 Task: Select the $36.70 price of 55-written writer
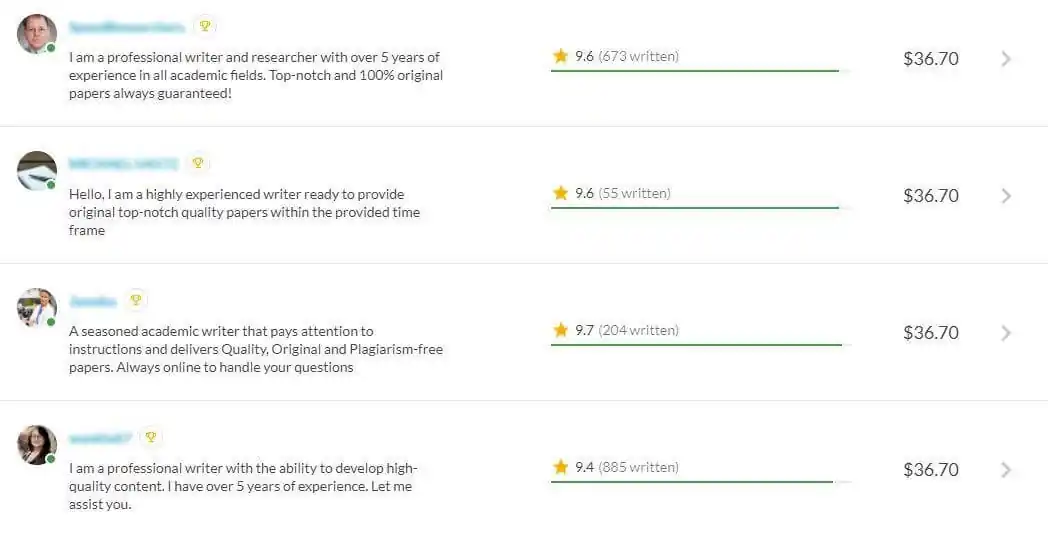[x=931, y=196]
